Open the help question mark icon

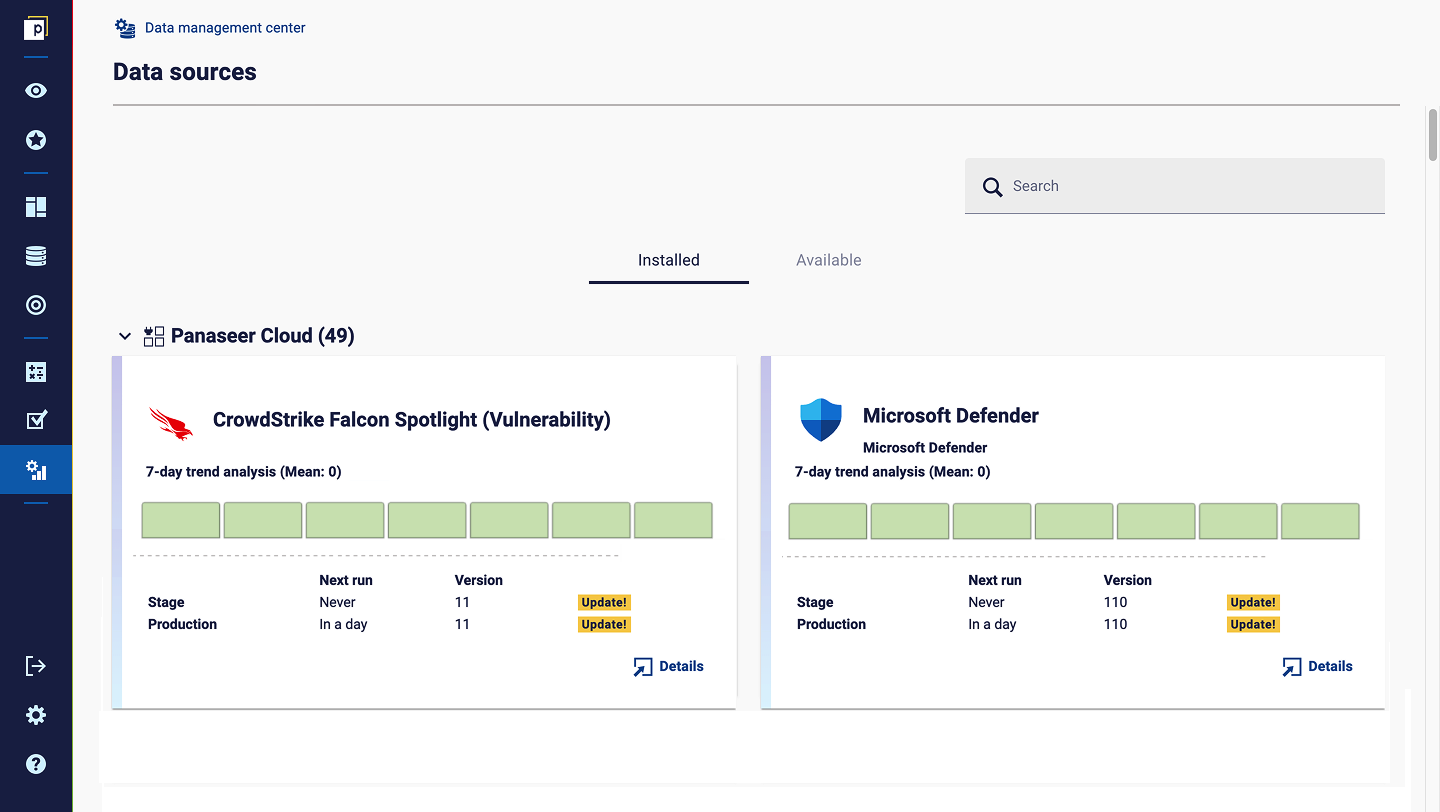point(36,764)
